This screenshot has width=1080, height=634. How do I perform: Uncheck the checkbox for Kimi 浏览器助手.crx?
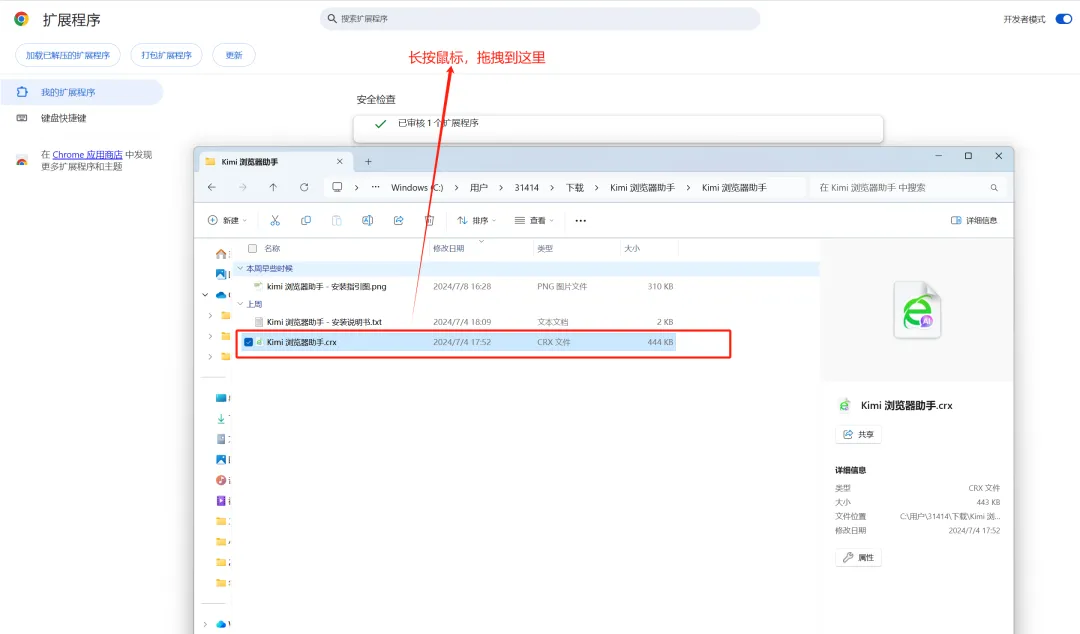(249, 342)
